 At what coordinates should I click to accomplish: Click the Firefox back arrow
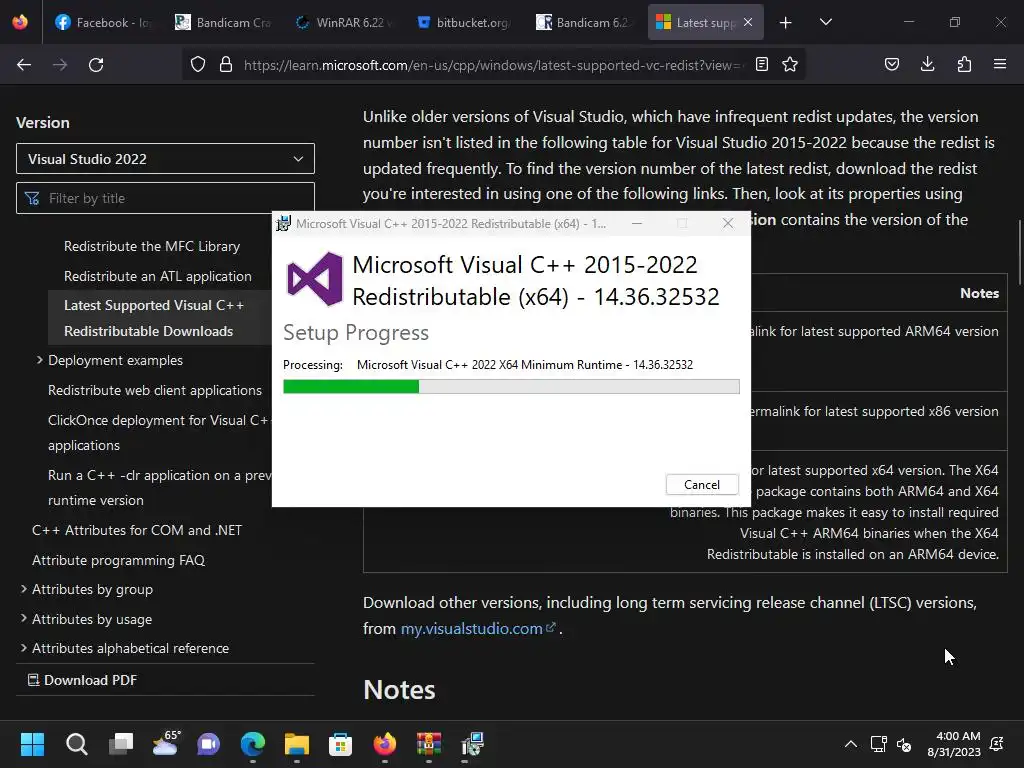click(x=24, y=65)
